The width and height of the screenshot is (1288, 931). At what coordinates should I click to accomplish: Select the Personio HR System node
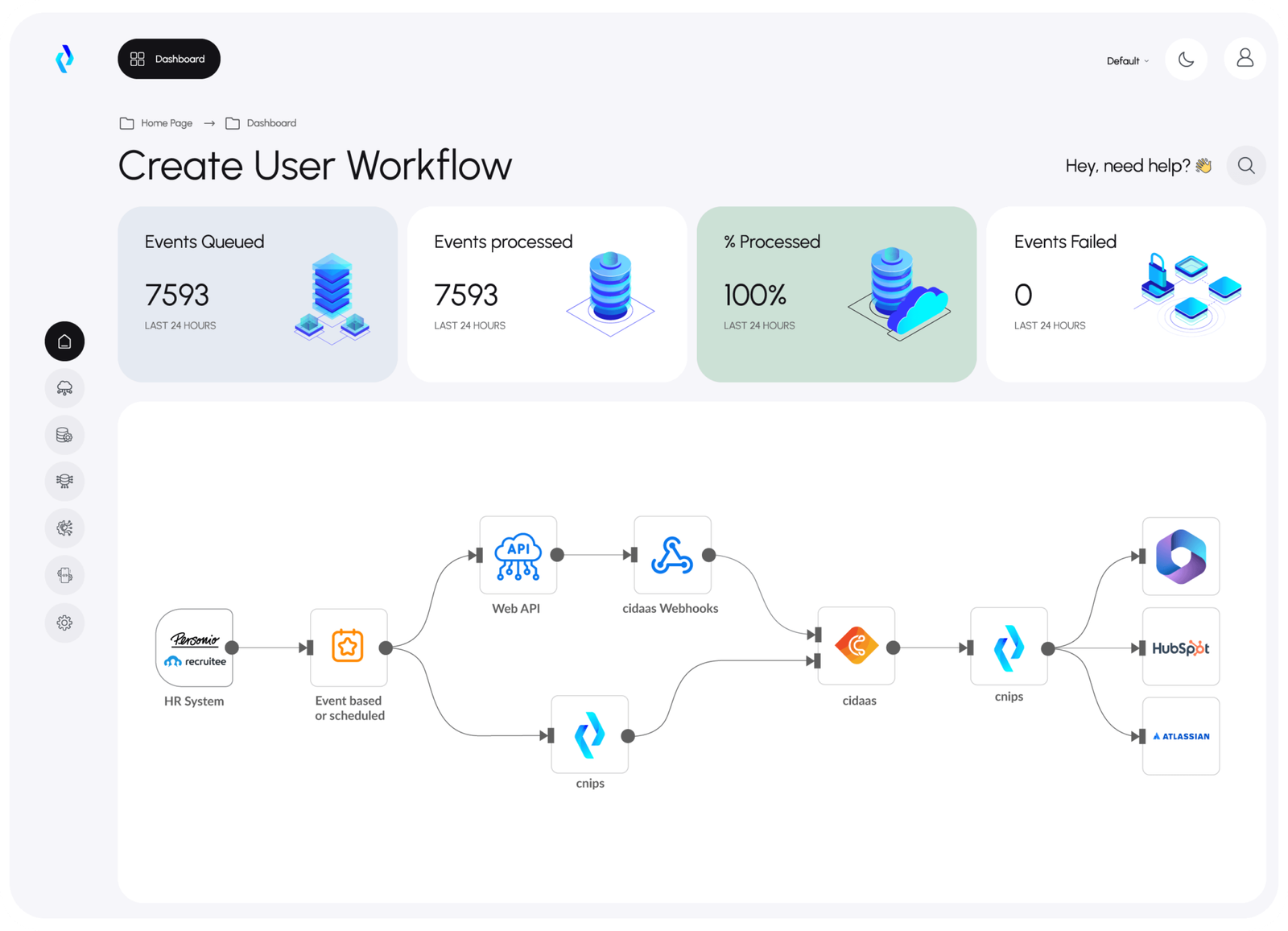tap(194, 648)
